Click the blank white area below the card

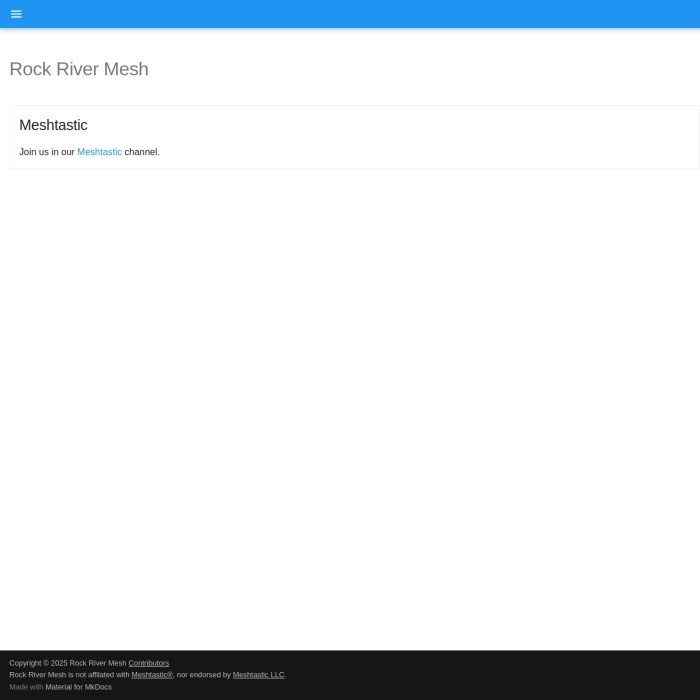pyautogui.click(x=350, y=400)
